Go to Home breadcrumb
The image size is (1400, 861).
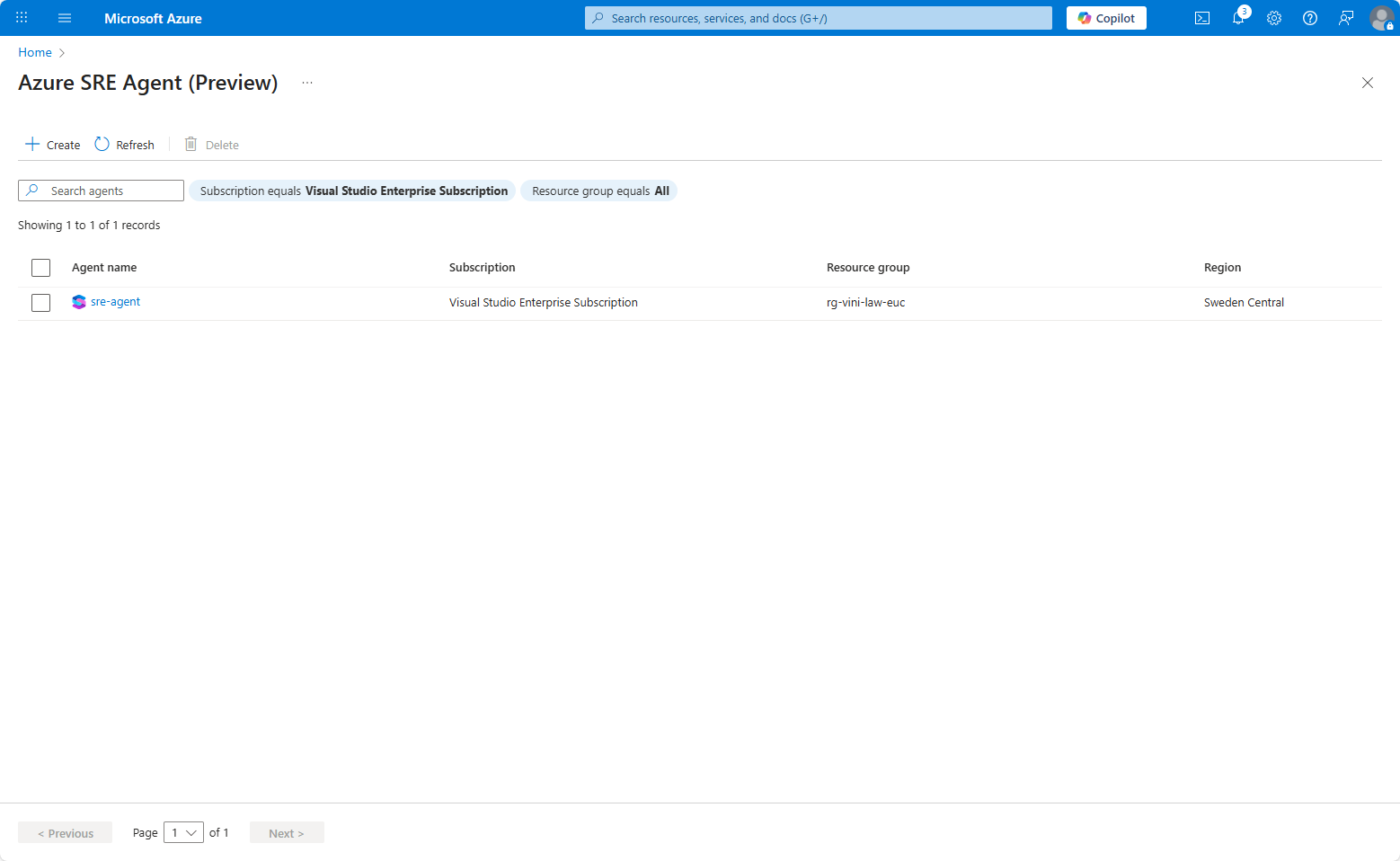click(35, 52)
